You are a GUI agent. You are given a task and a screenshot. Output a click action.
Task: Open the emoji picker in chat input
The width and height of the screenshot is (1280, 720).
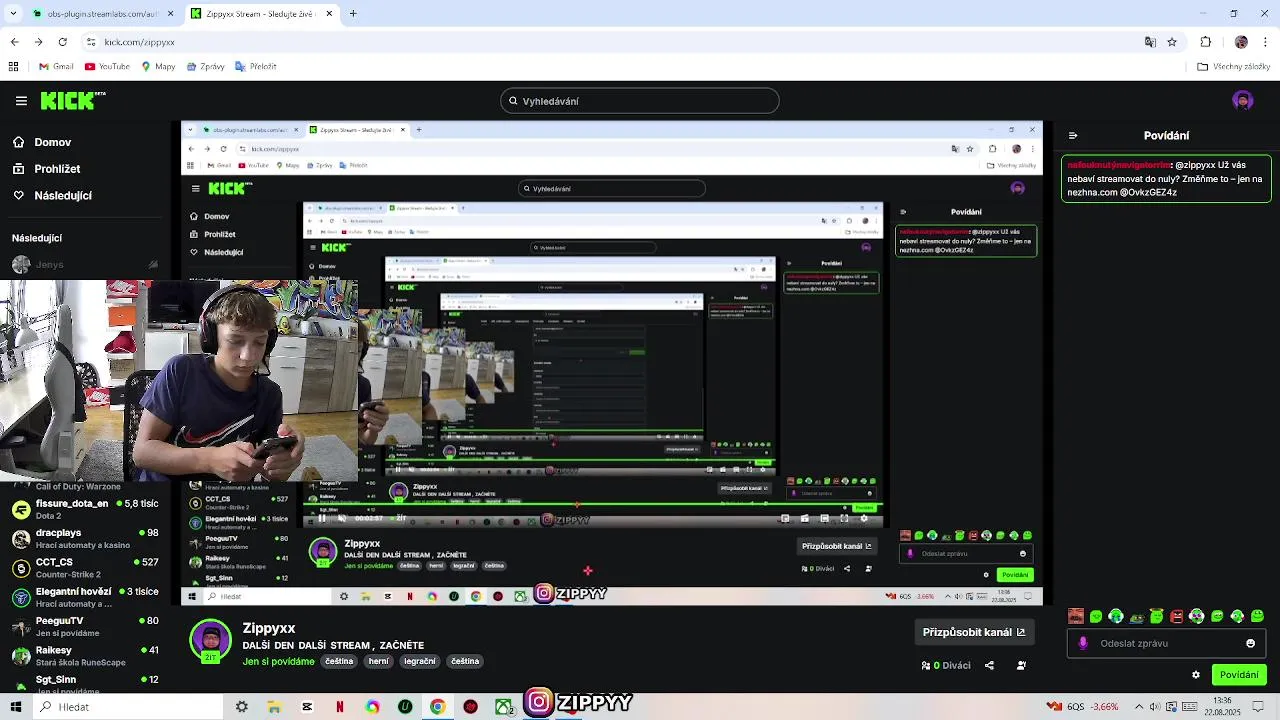click(1250, 643)
